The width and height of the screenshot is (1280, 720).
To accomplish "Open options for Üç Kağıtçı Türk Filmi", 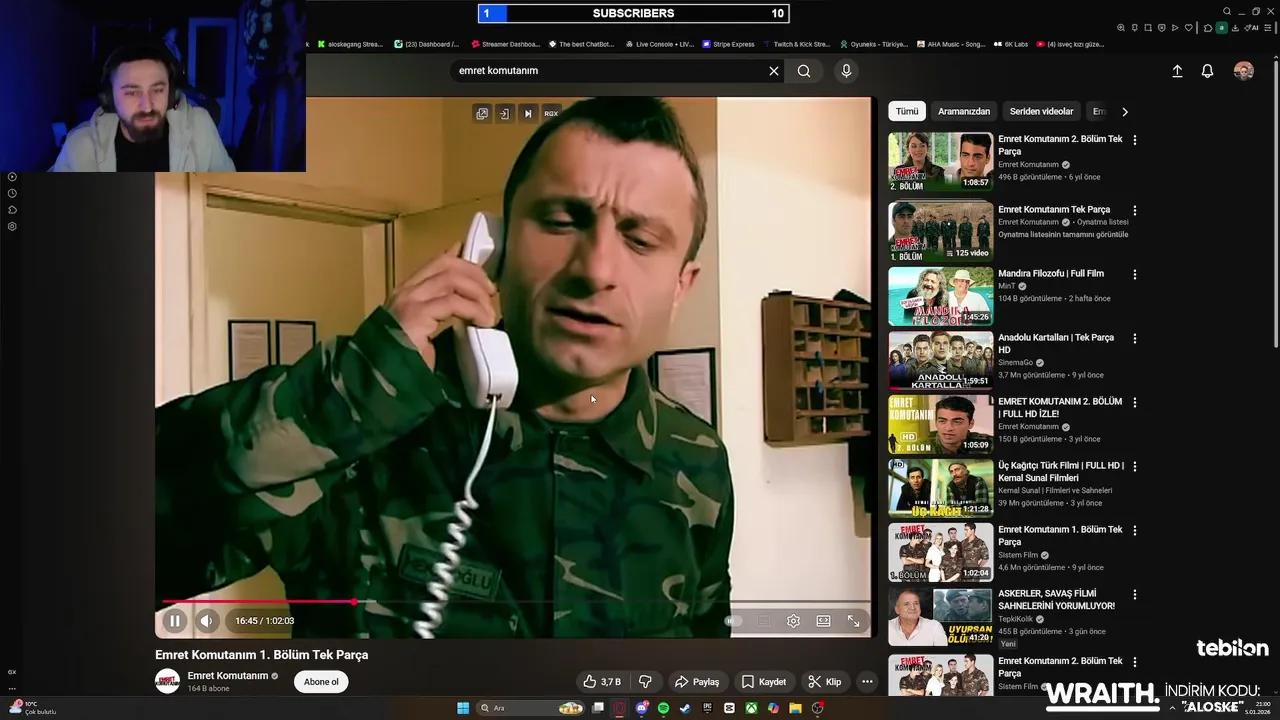I will click(1134, 466).
